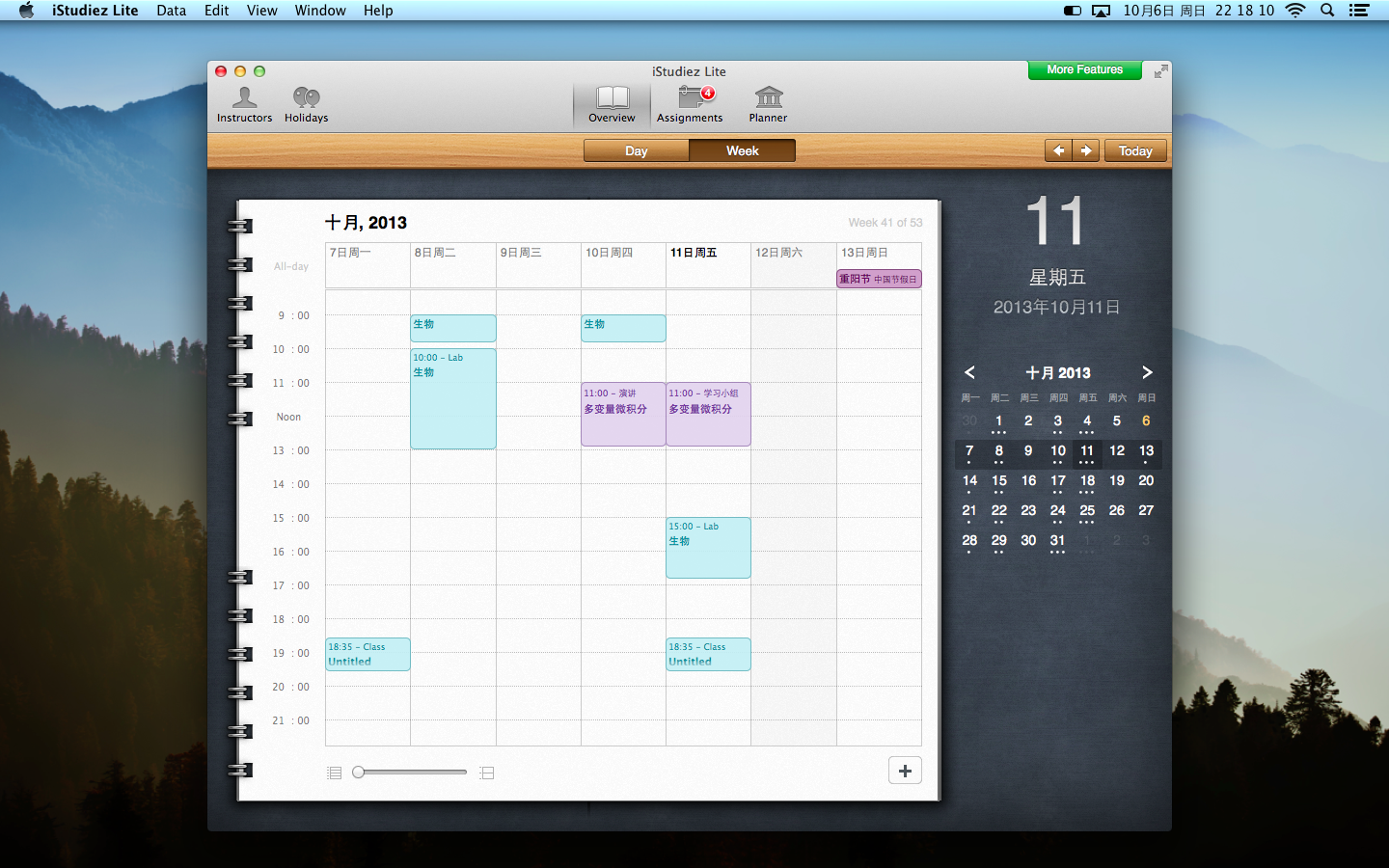Open Spotlight search icon
Viewport: 1389px width, 868px height.
click(1327, 11)
